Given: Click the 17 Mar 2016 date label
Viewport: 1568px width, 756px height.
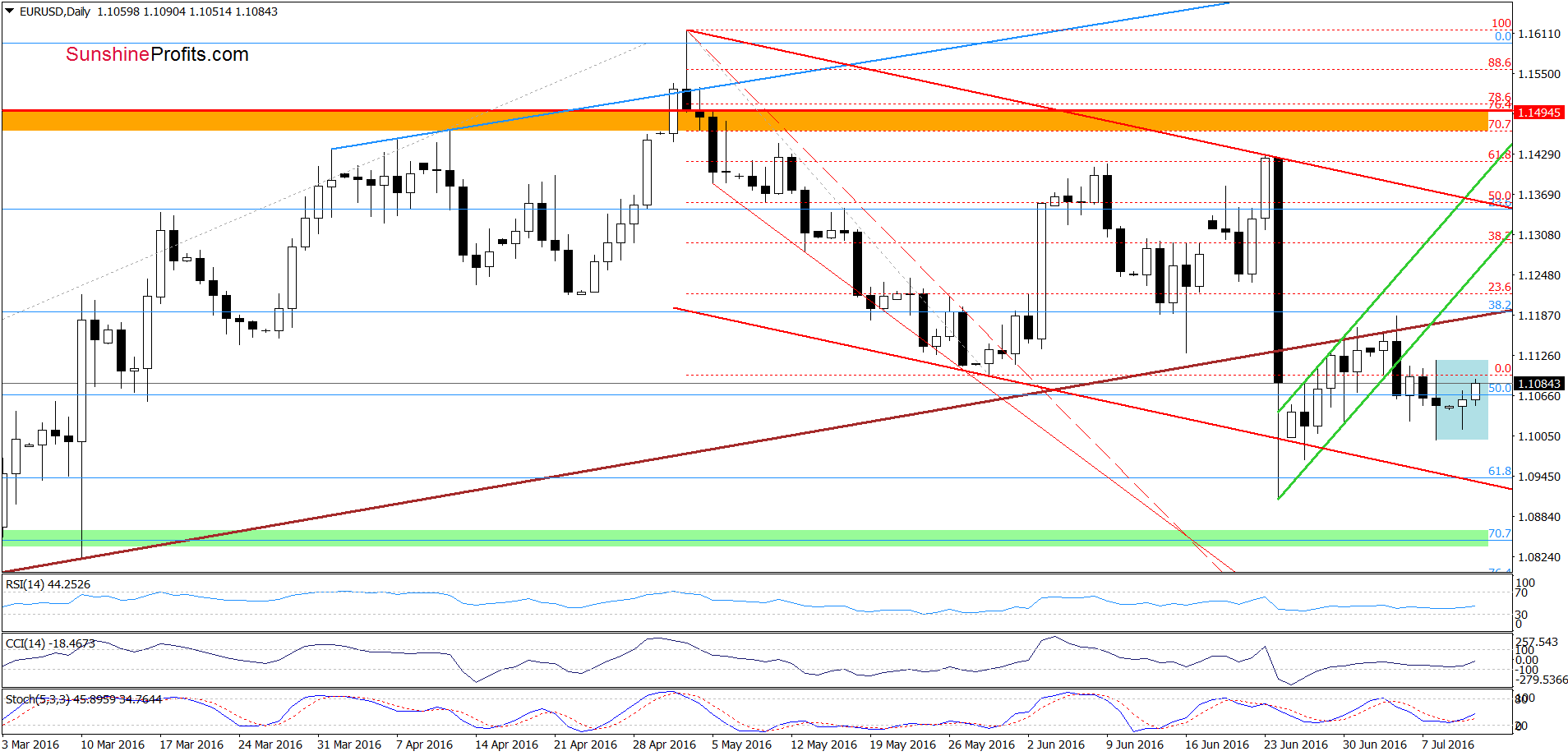Looking at the screenshot, I should pyautogui.click(x=191, y=744).
